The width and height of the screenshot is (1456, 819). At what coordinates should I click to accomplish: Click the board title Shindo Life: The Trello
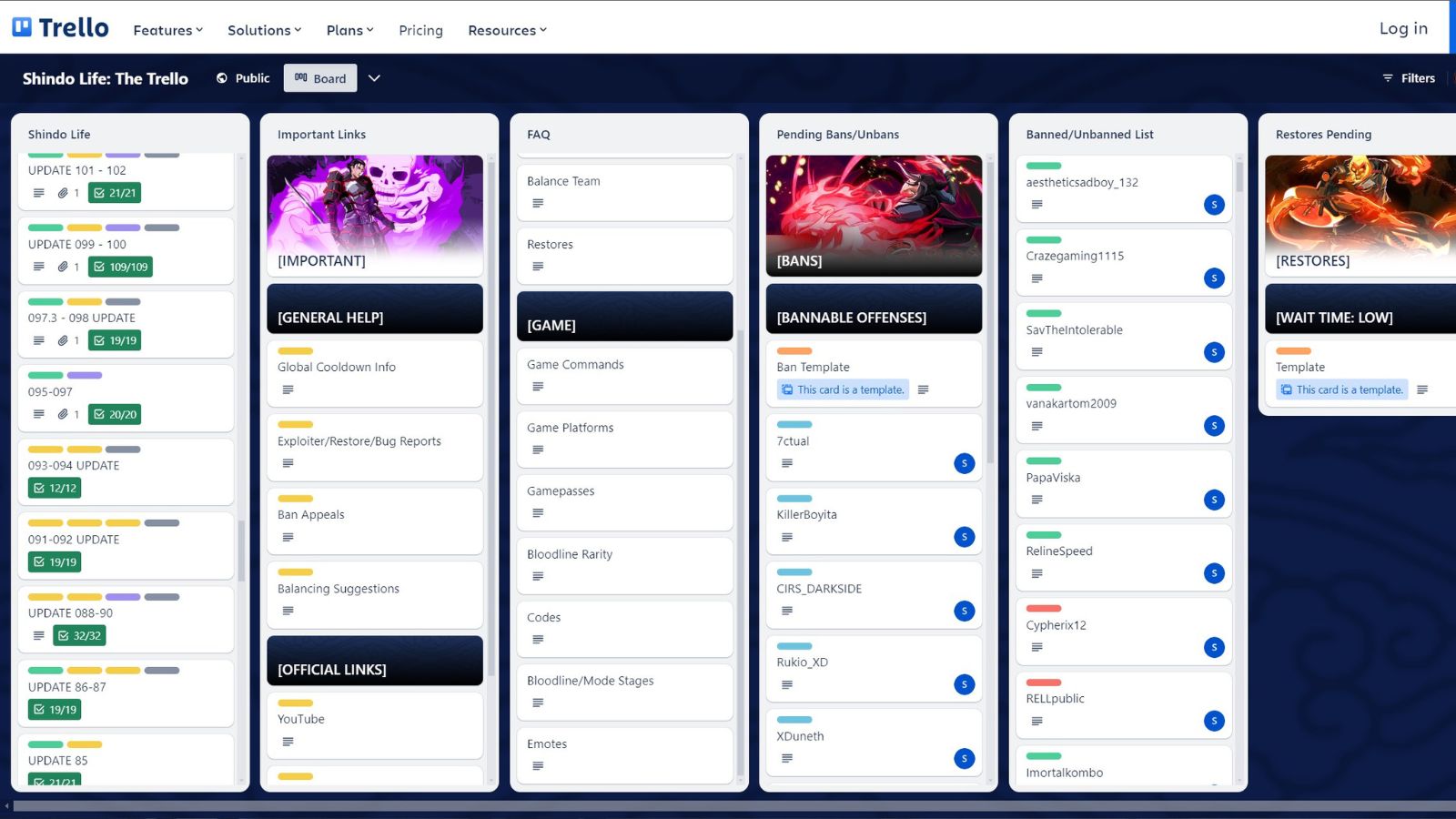pos(106,78)
